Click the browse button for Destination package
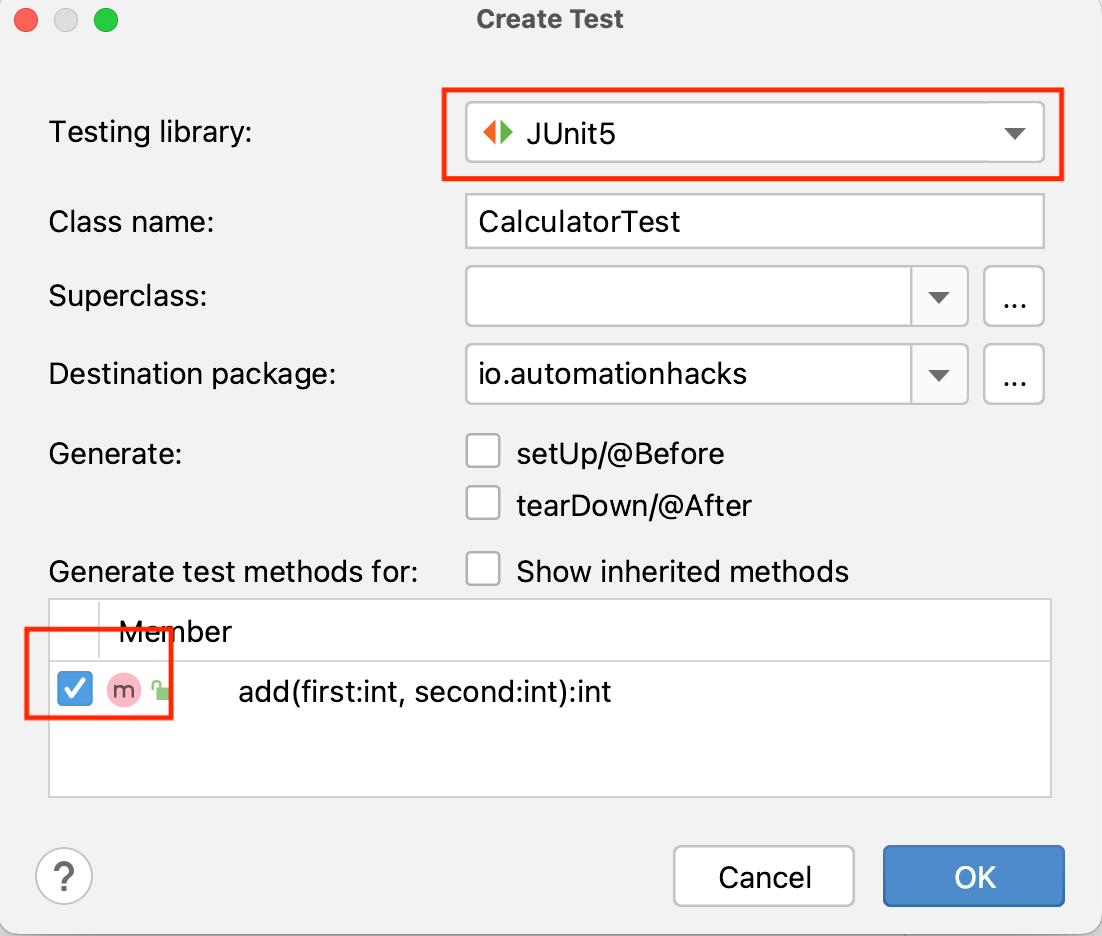The height and width of the screenshot is (936, 1102). click(x=1013, y=374)
